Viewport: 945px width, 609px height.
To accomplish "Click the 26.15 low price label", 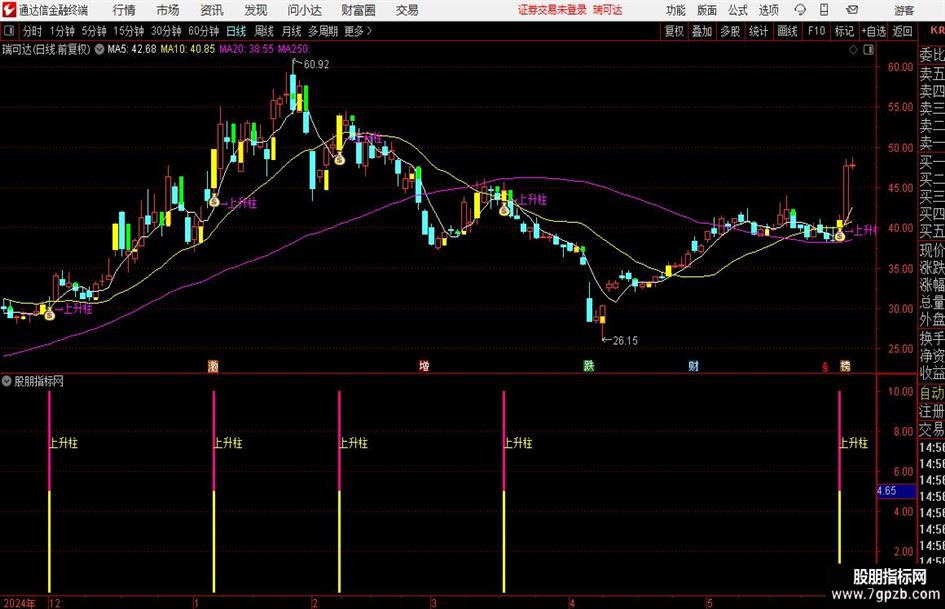I will click(625, 341).
